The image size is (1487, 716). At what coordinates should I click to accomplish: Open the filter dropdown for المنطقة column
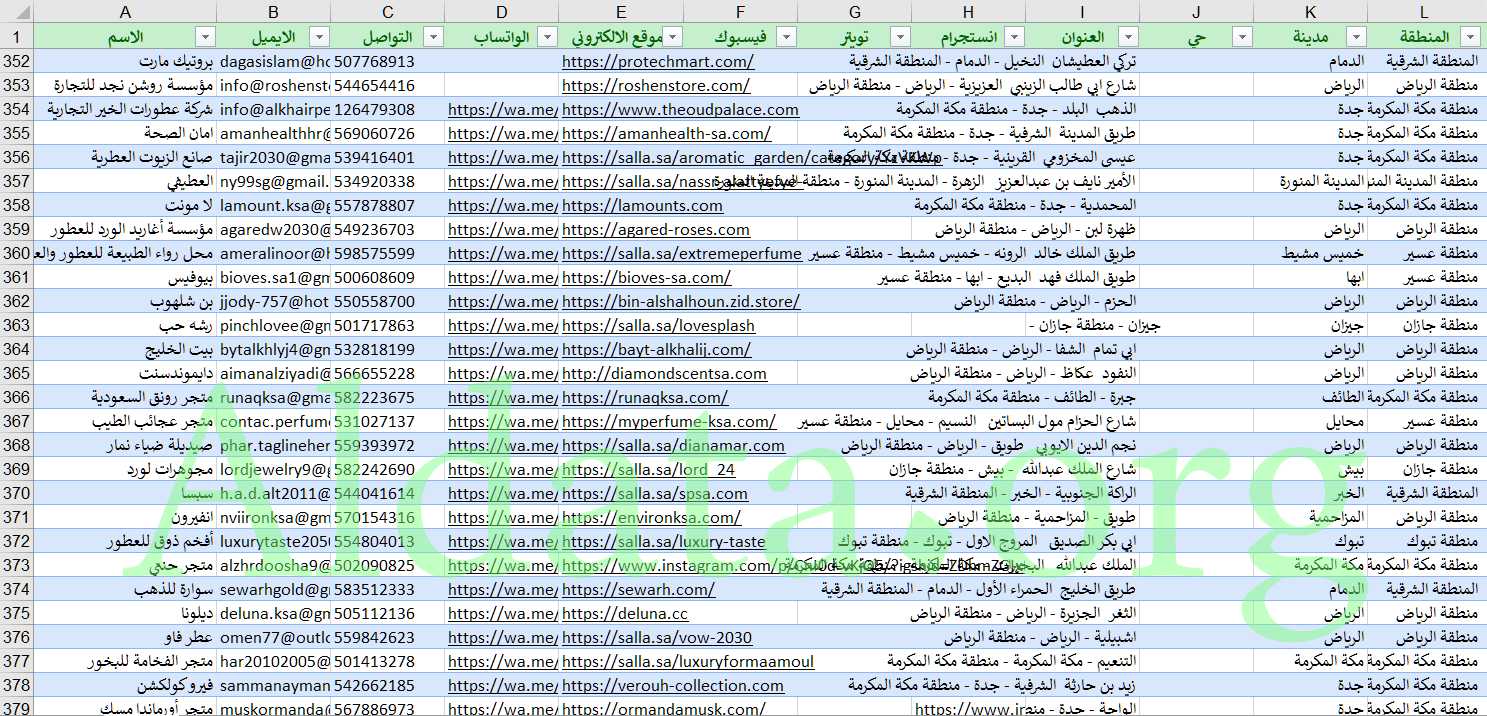(1470, 37)
